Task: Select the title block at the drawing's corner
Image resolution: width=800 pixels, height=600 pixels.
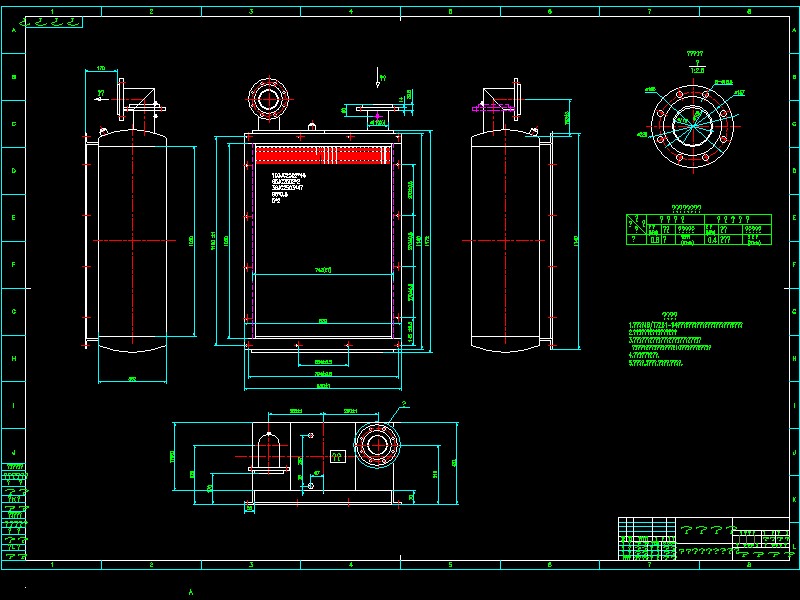Action: (x=704, y=538)
